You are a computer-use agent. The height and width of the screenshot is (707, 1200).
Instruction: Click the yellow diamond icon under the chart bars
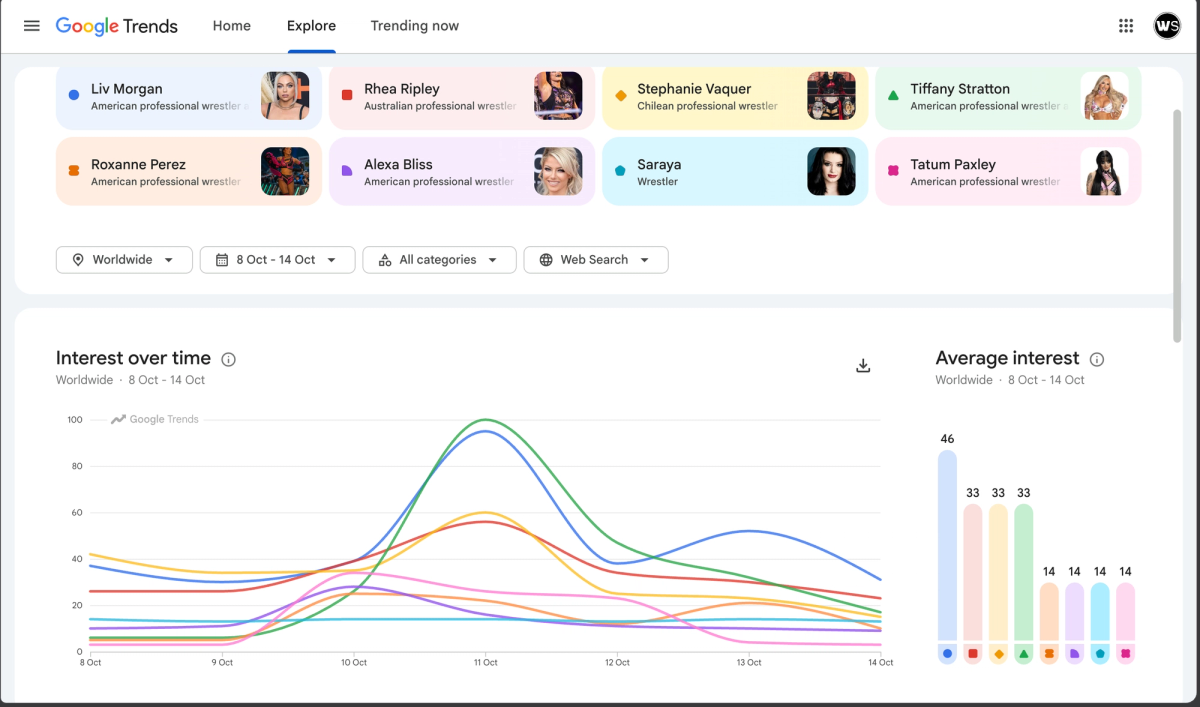click(998, 654)
